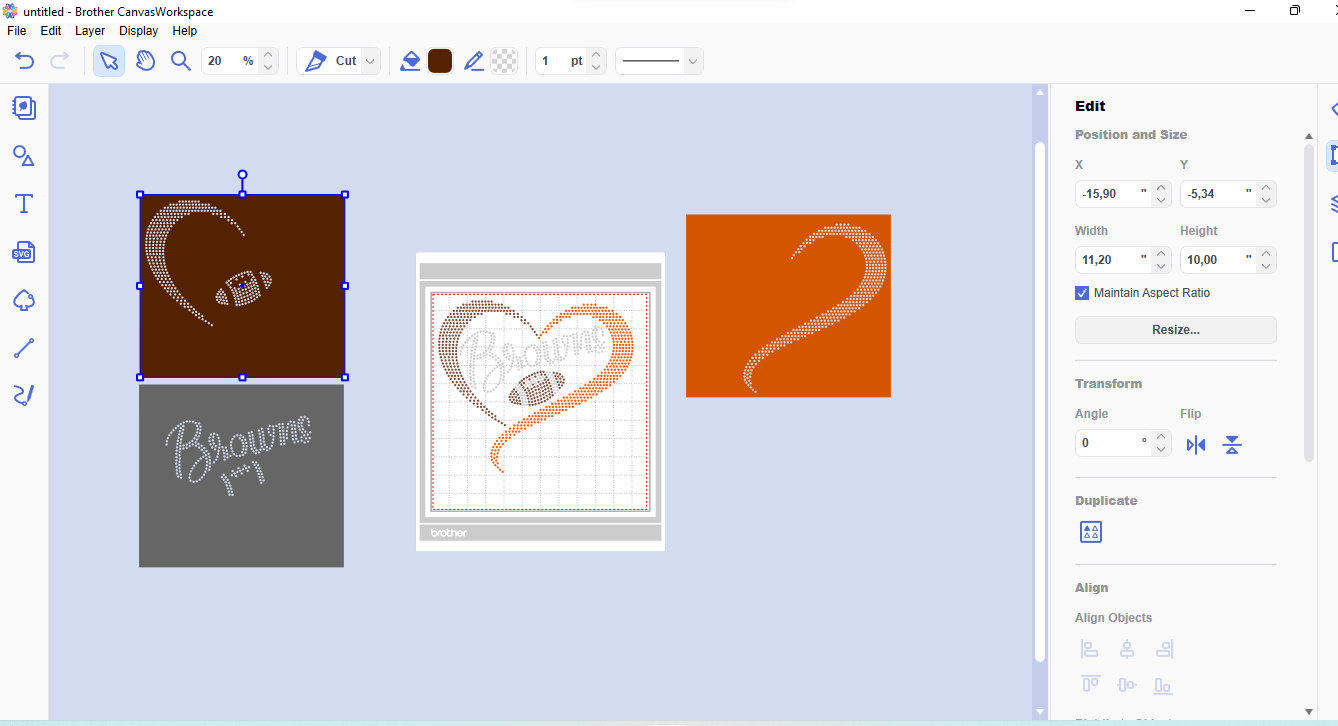Screen dimensions: 1338x726
Task: Click the Height input field
Action: 1218,260
